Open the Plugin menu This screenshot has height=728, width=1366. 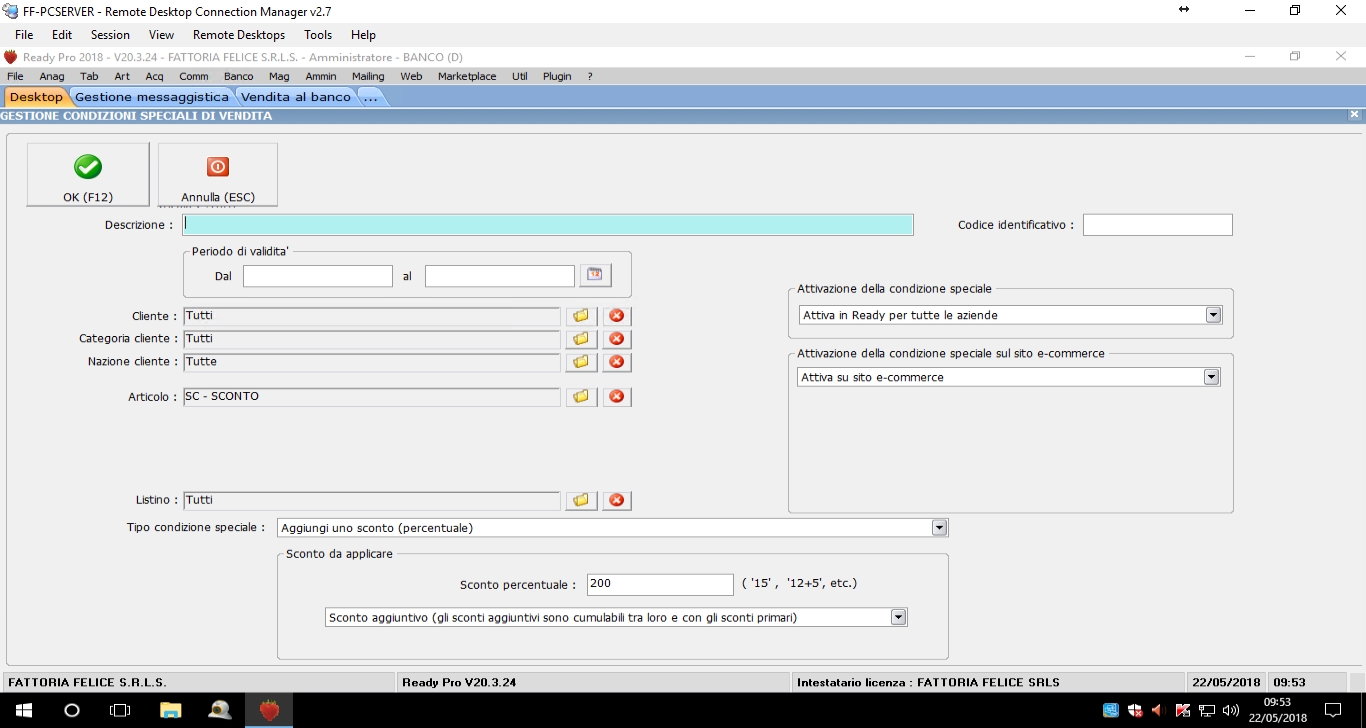tap(557, 76)
